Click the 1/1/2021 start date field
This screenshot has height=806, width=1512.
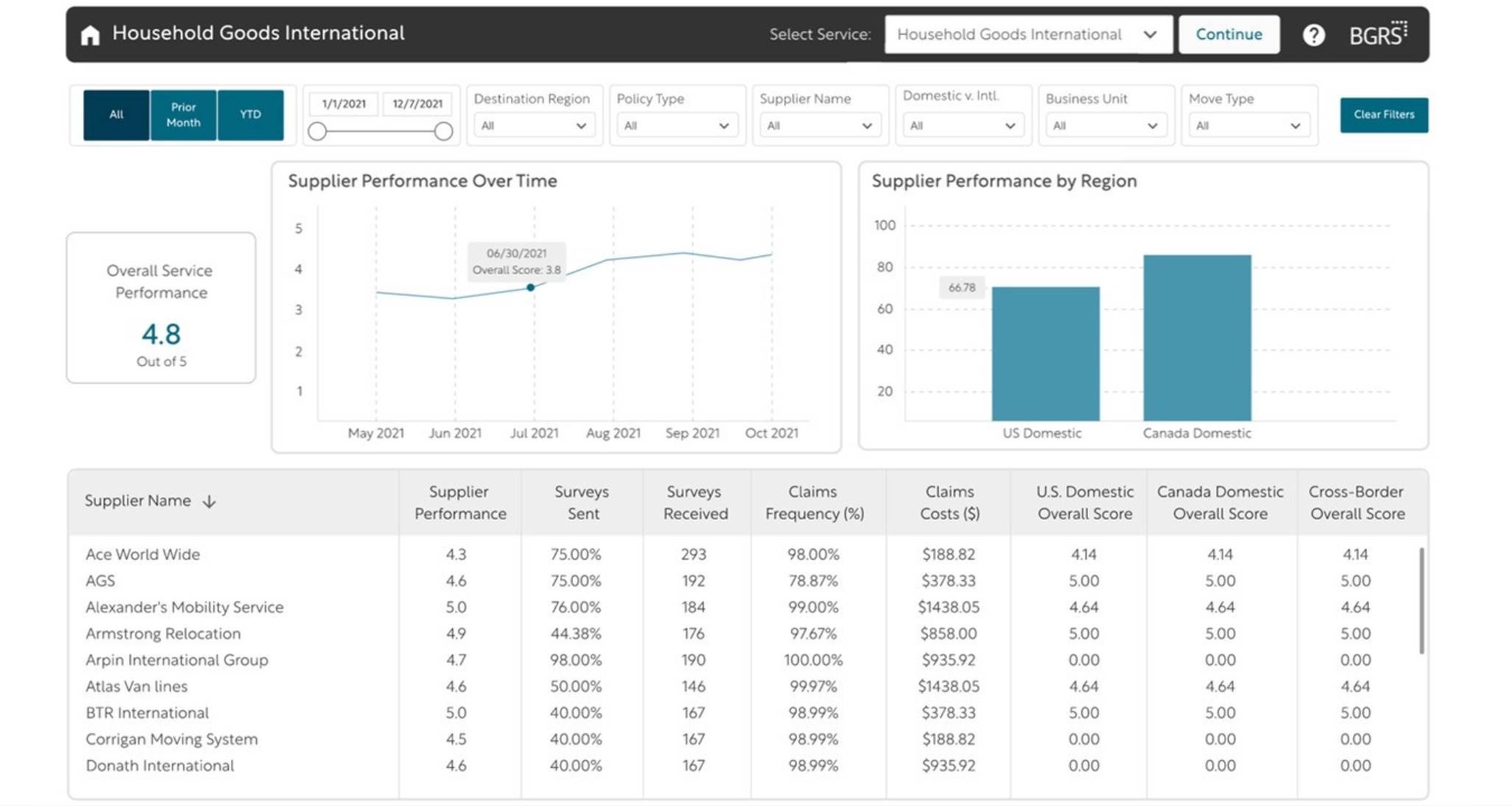(344, 104)
